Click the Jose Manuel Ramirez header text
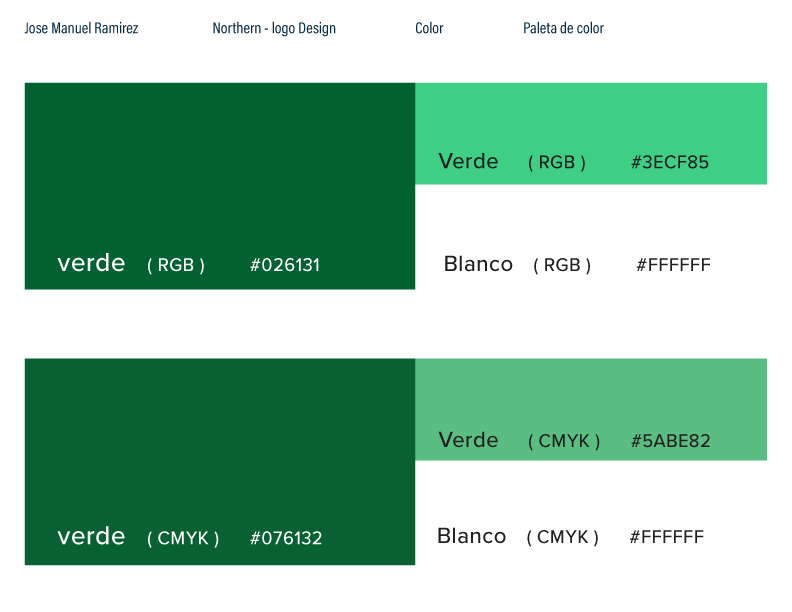The height and width of the screenshot is (612, 792). point(82,28)
